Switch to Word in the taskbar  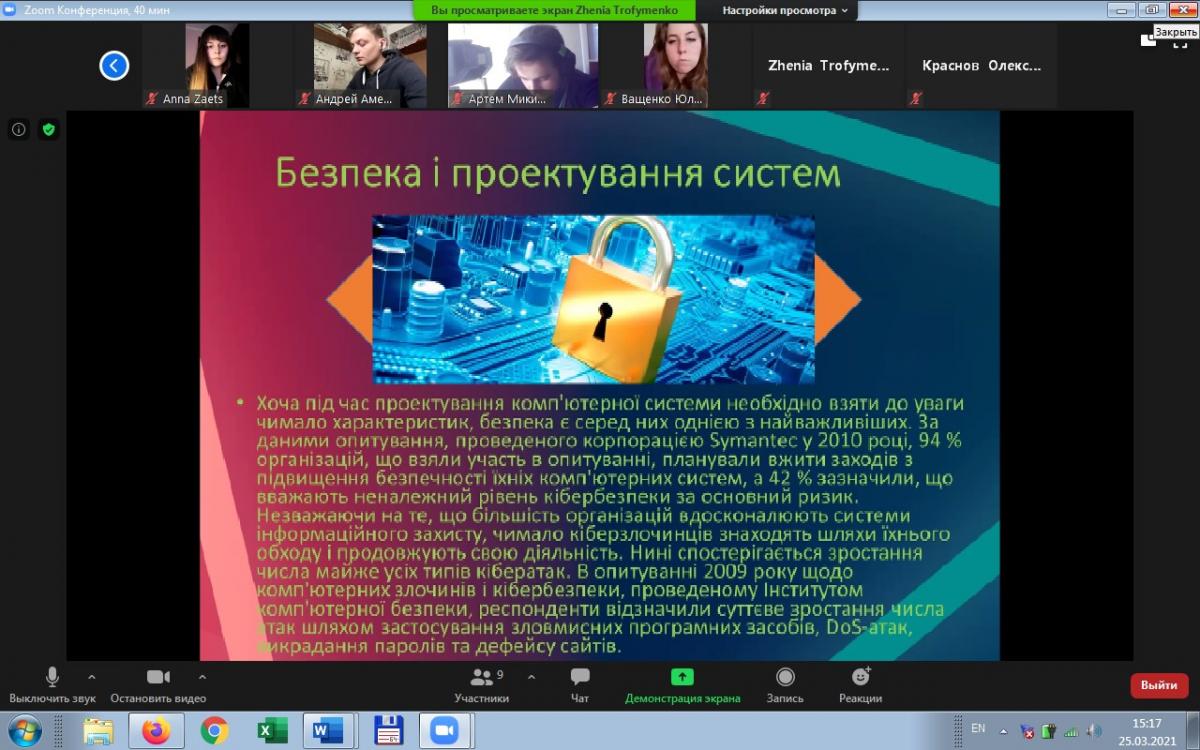tap(327, 731)
